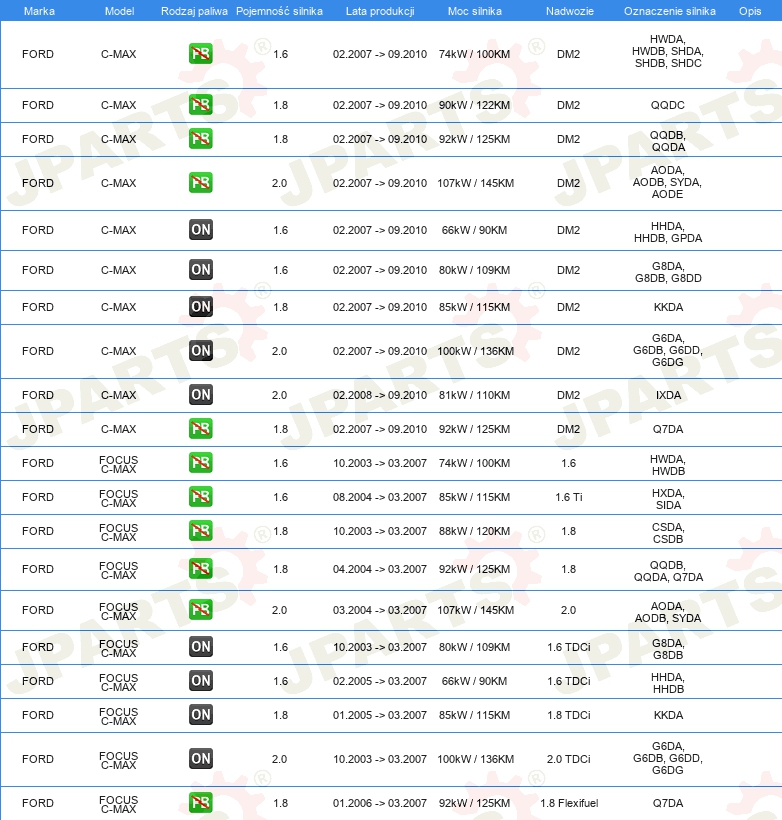Click ON diesel icon for Focus C-MAX 1.8 TDCi
The height and width of the screenshot is (820, 782).
pyautogui.click(x=201, y=715)
